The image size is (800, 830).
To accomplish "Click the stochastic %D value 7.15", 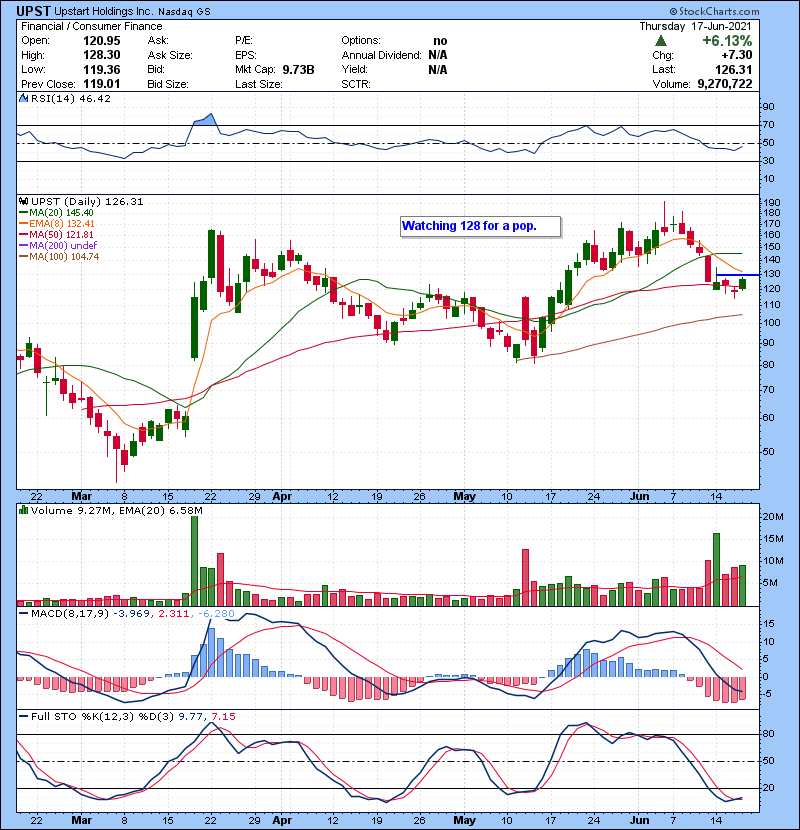I will (x=223, y=716).
